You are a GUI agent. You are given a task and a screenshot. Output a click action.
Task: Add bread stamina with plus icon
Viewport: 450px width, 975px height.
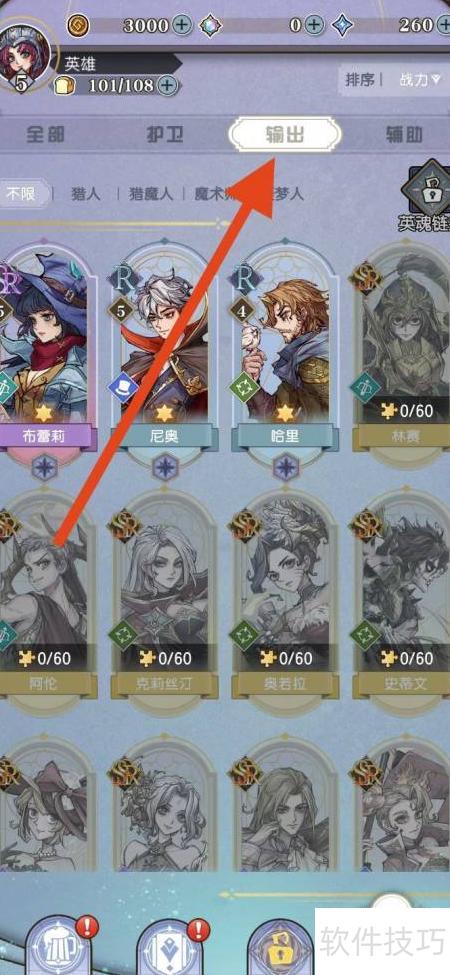[167, 85]
